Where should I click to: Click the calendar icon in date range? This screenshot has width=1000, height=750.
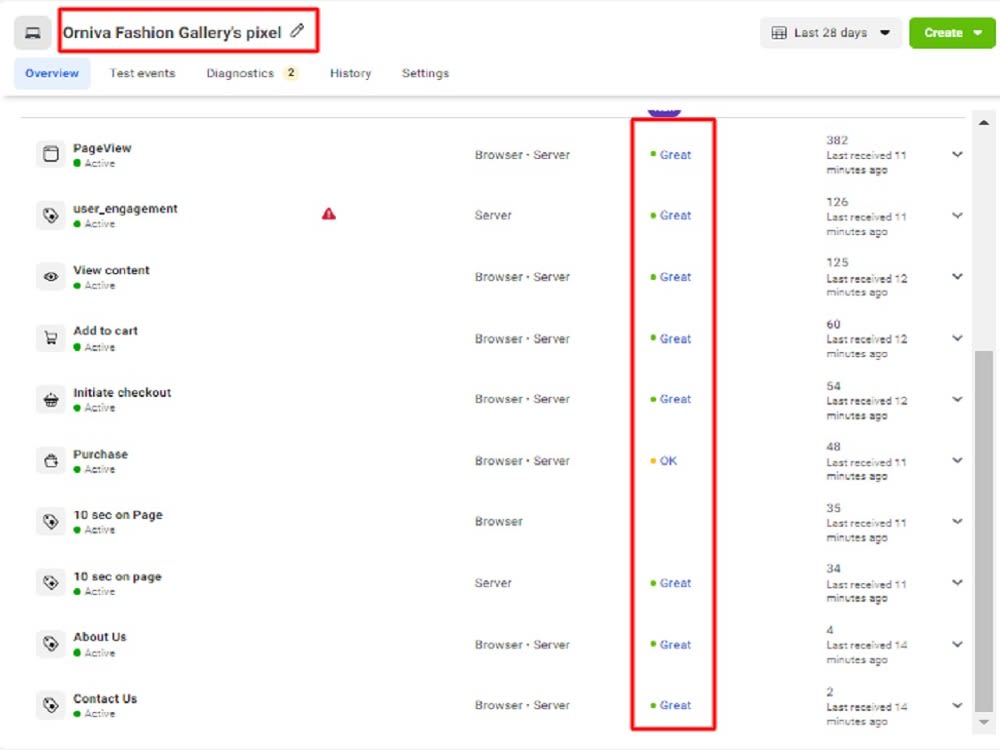click(779, 33)
